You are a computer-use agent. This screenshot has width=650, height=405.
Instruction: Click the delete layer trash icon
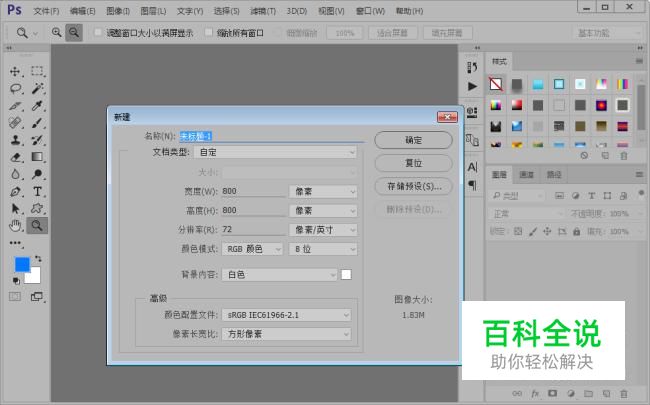click(x=623, y=393)
